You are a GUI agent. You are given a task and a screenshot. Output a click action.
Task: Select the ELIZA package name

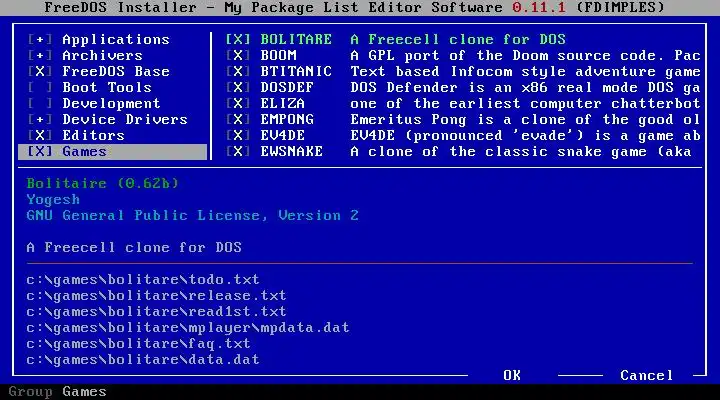point(282,103)
